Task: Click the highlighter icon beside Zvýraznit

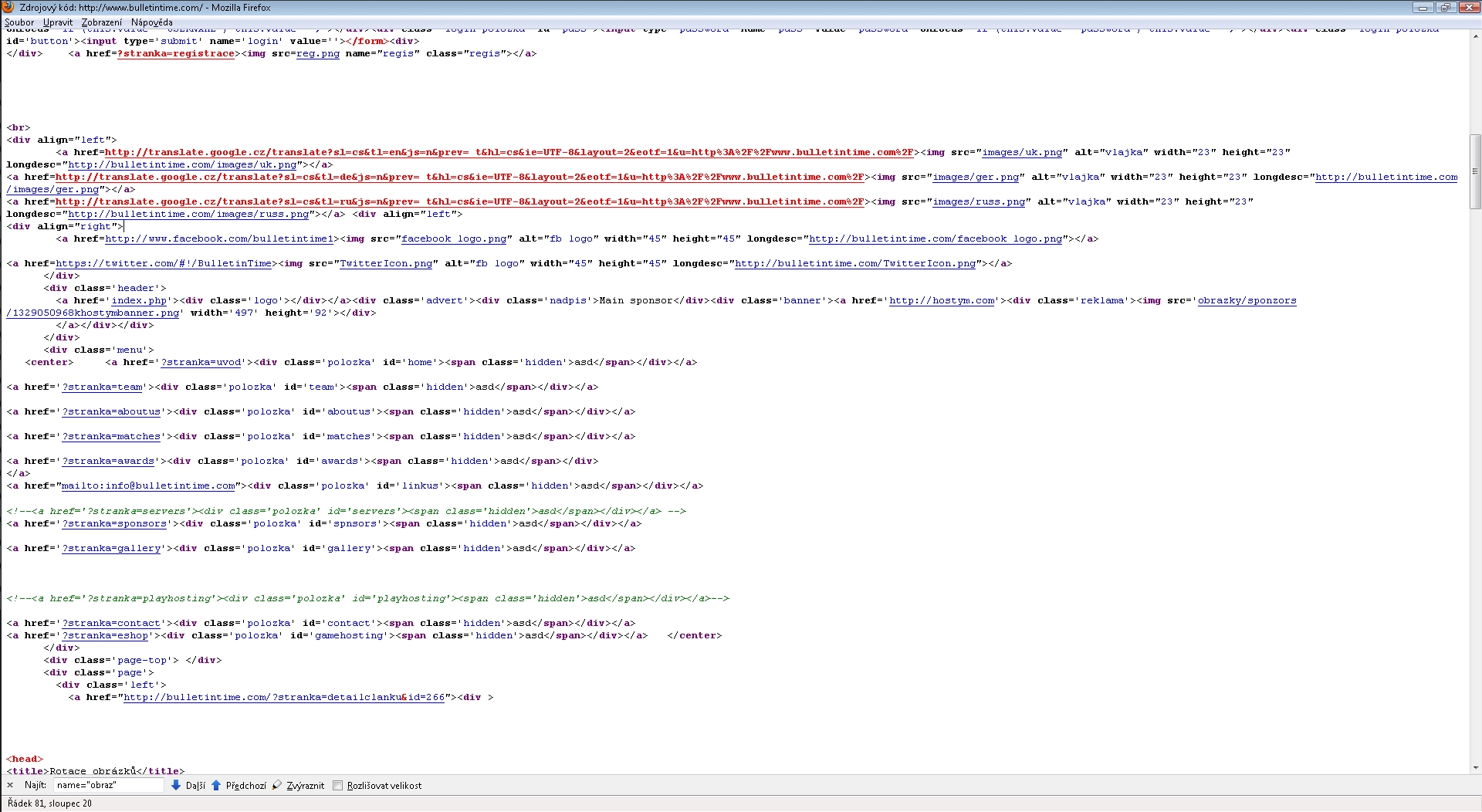Action: (x=277, y=785)
